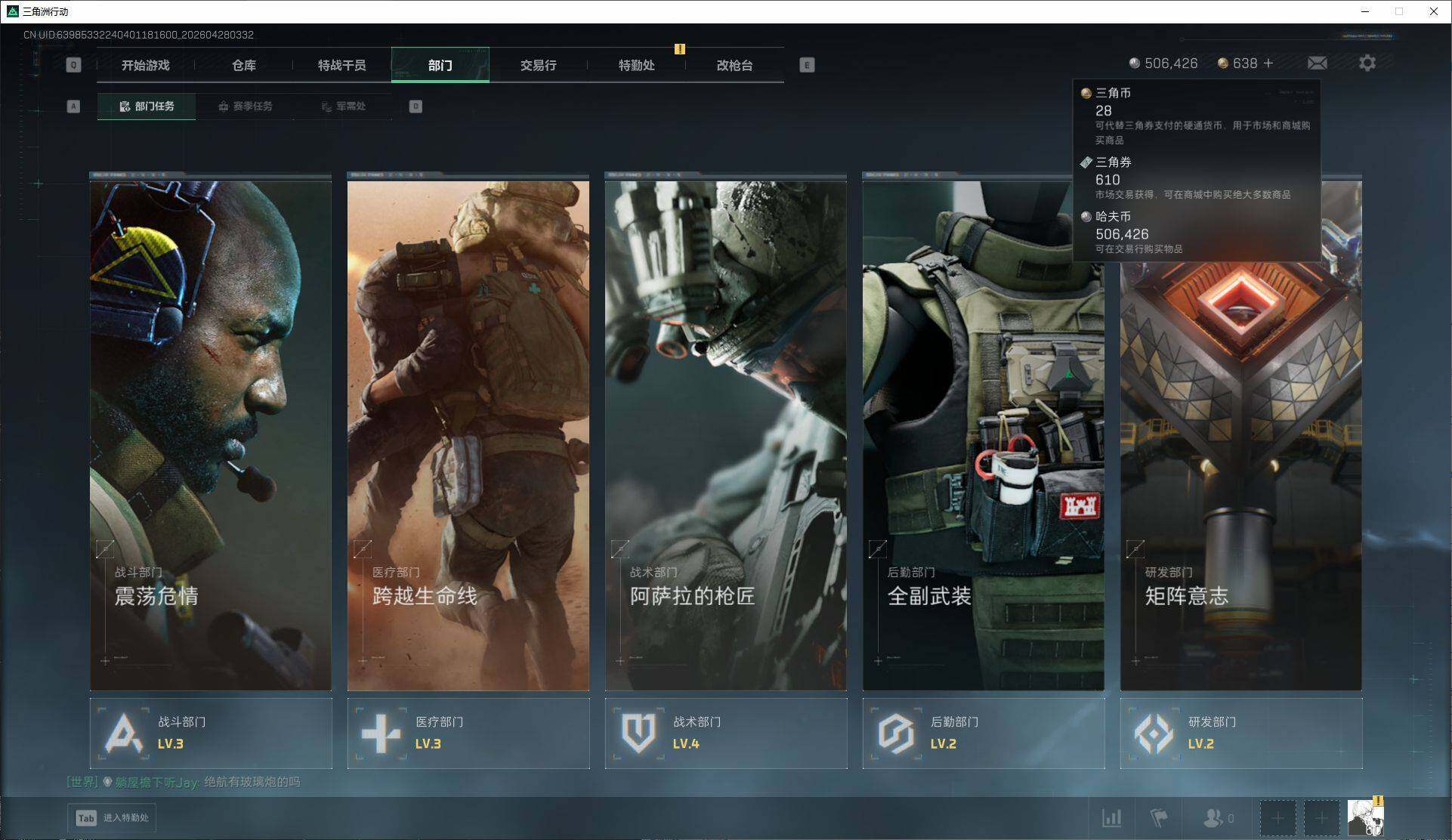Open settings gear icon

pyautogui.click(x=1367, y=63)
